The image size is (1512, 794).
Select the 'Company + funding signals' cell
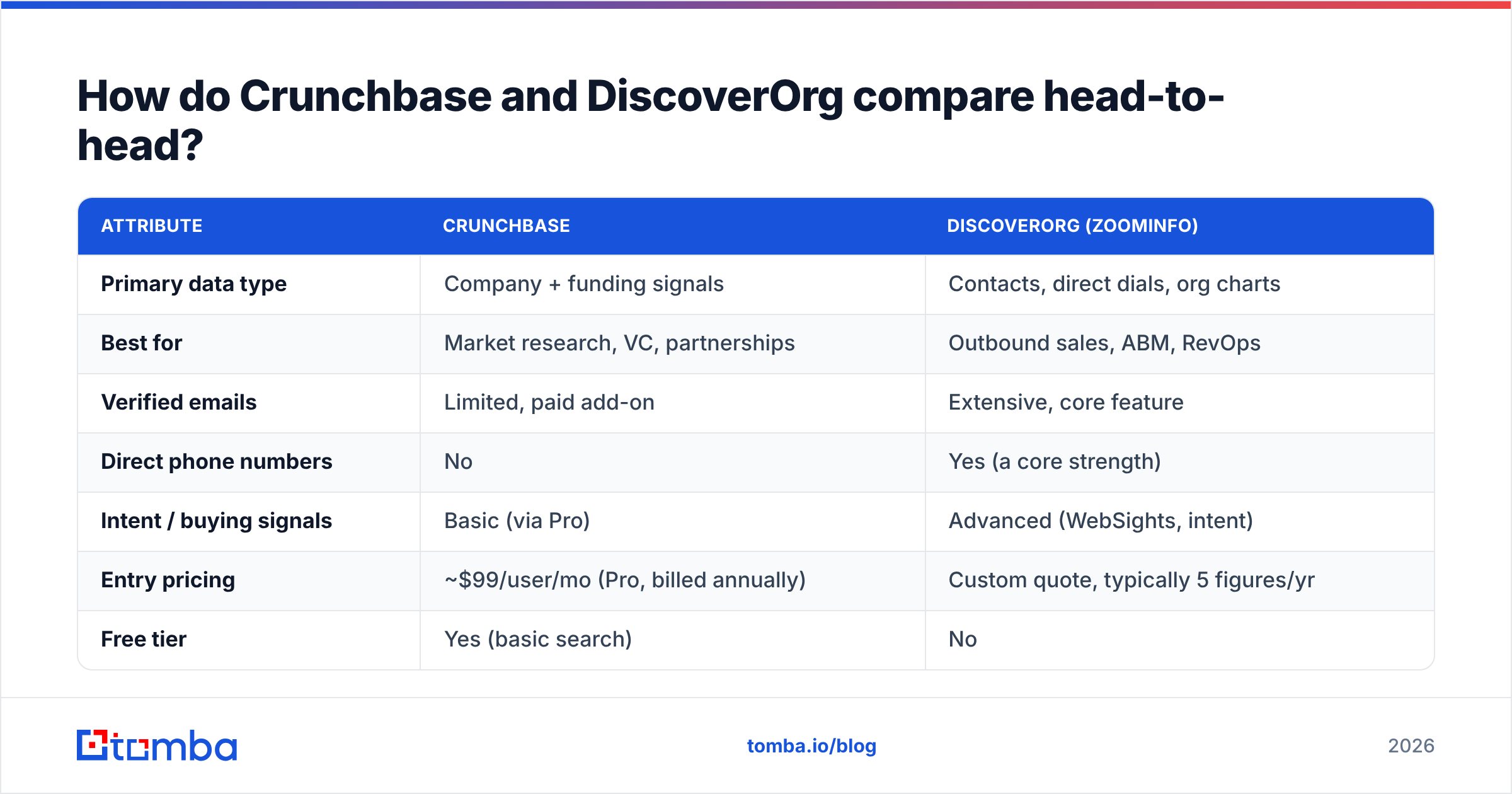[x=584, y=284]
